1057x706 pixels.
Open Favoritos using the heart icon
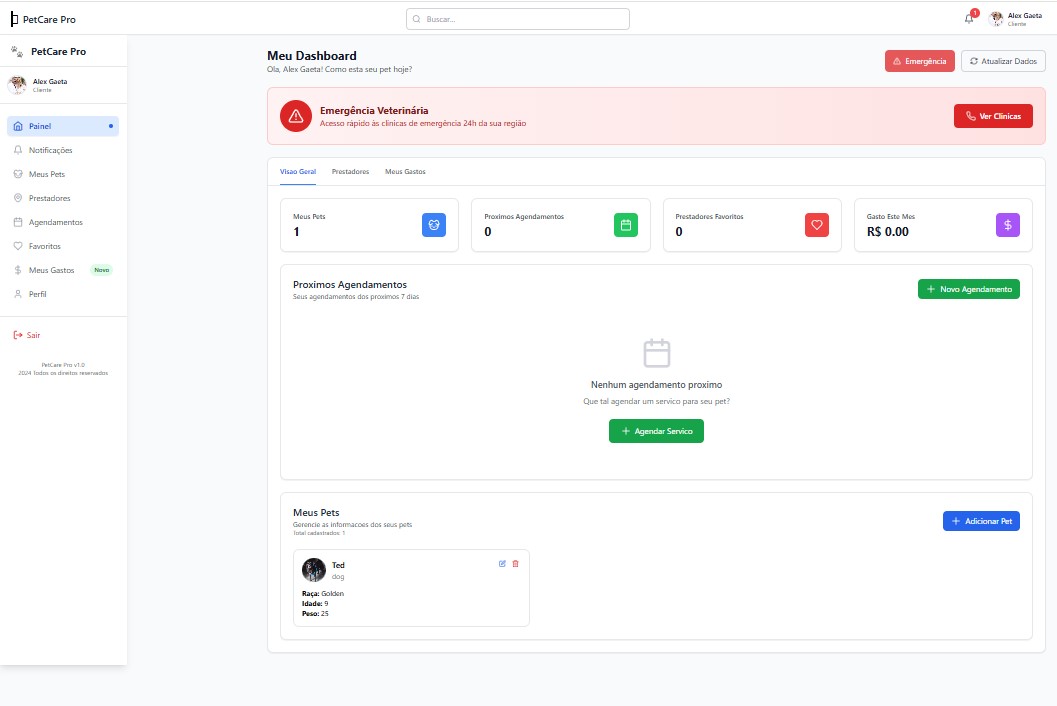tap(17, 246)
